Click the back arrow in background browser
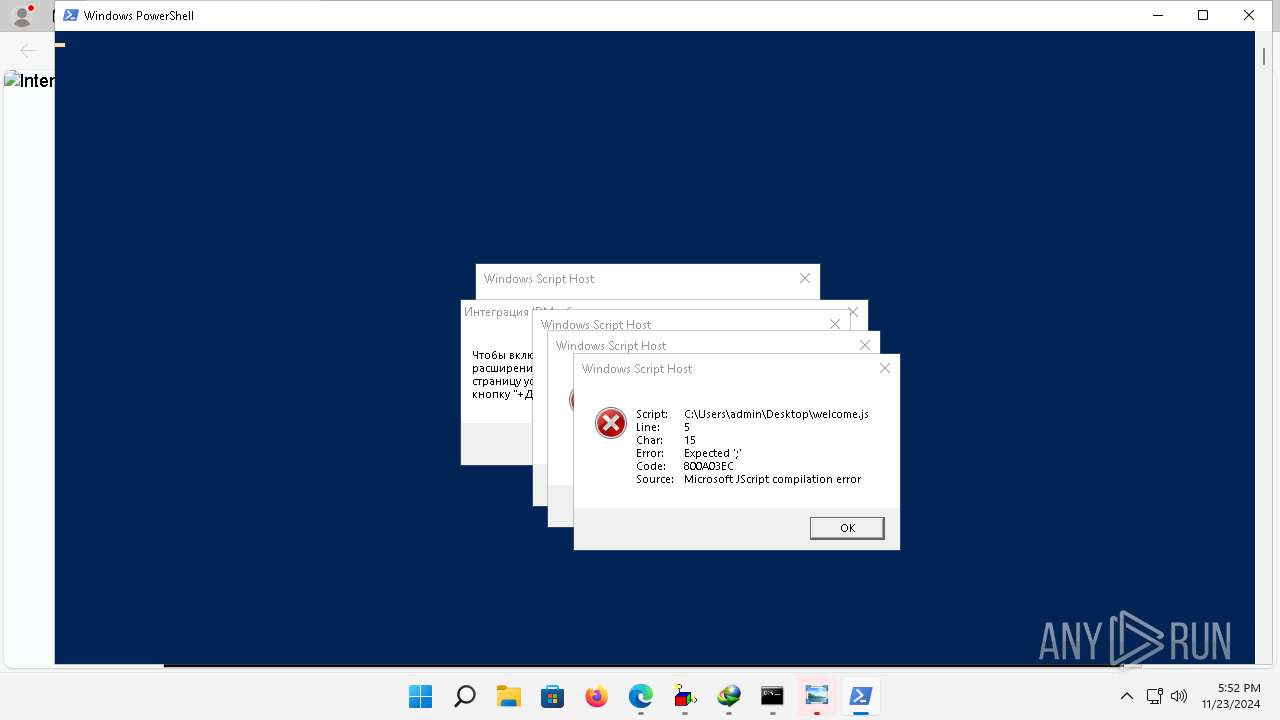 point(28,50)
